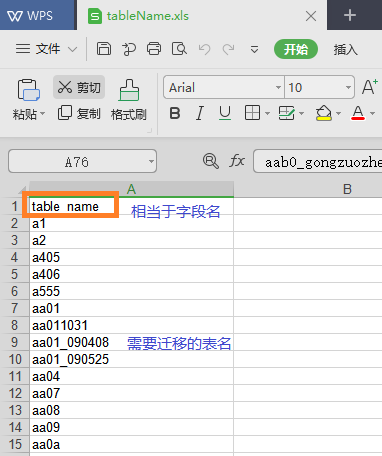Click the cell style drawing icon
The width and height of the screenshot is (382, 456).
(286, 113)
